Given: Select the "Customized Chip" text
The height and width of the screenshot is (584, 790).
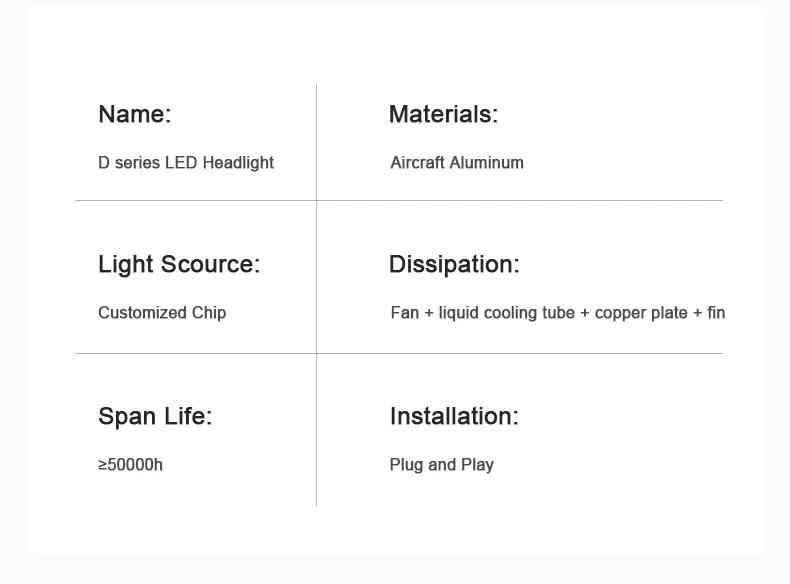Looking at the screenshot, I should point(162,313).
